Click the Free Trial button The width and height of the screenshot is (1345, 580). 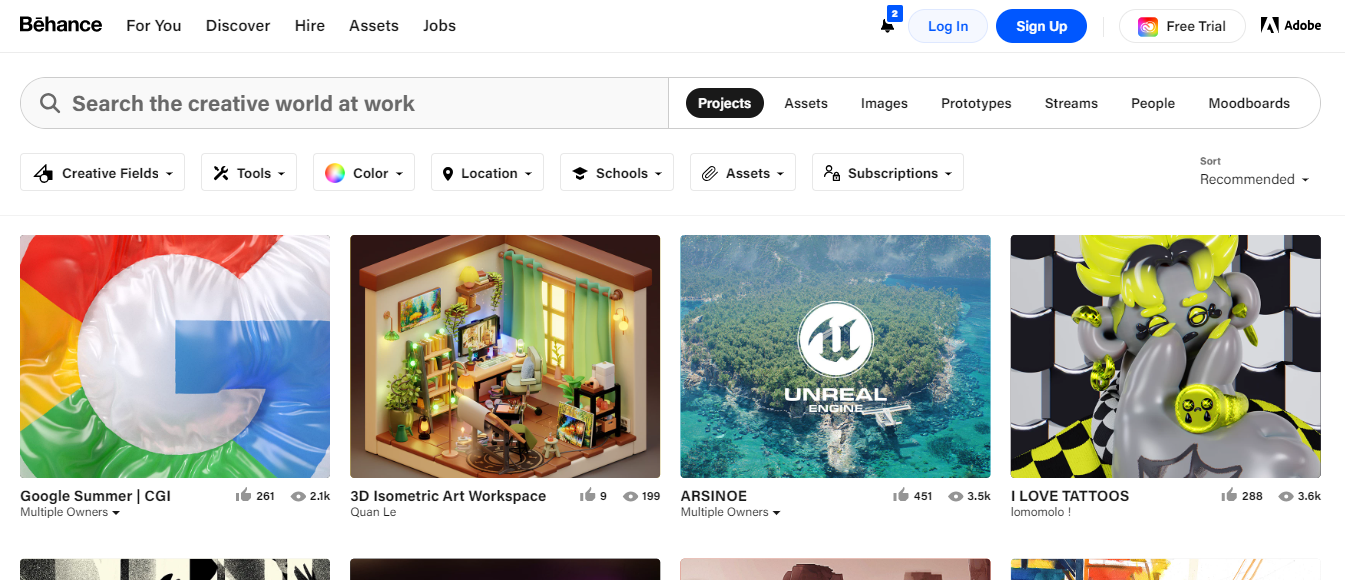(1182, 26)
